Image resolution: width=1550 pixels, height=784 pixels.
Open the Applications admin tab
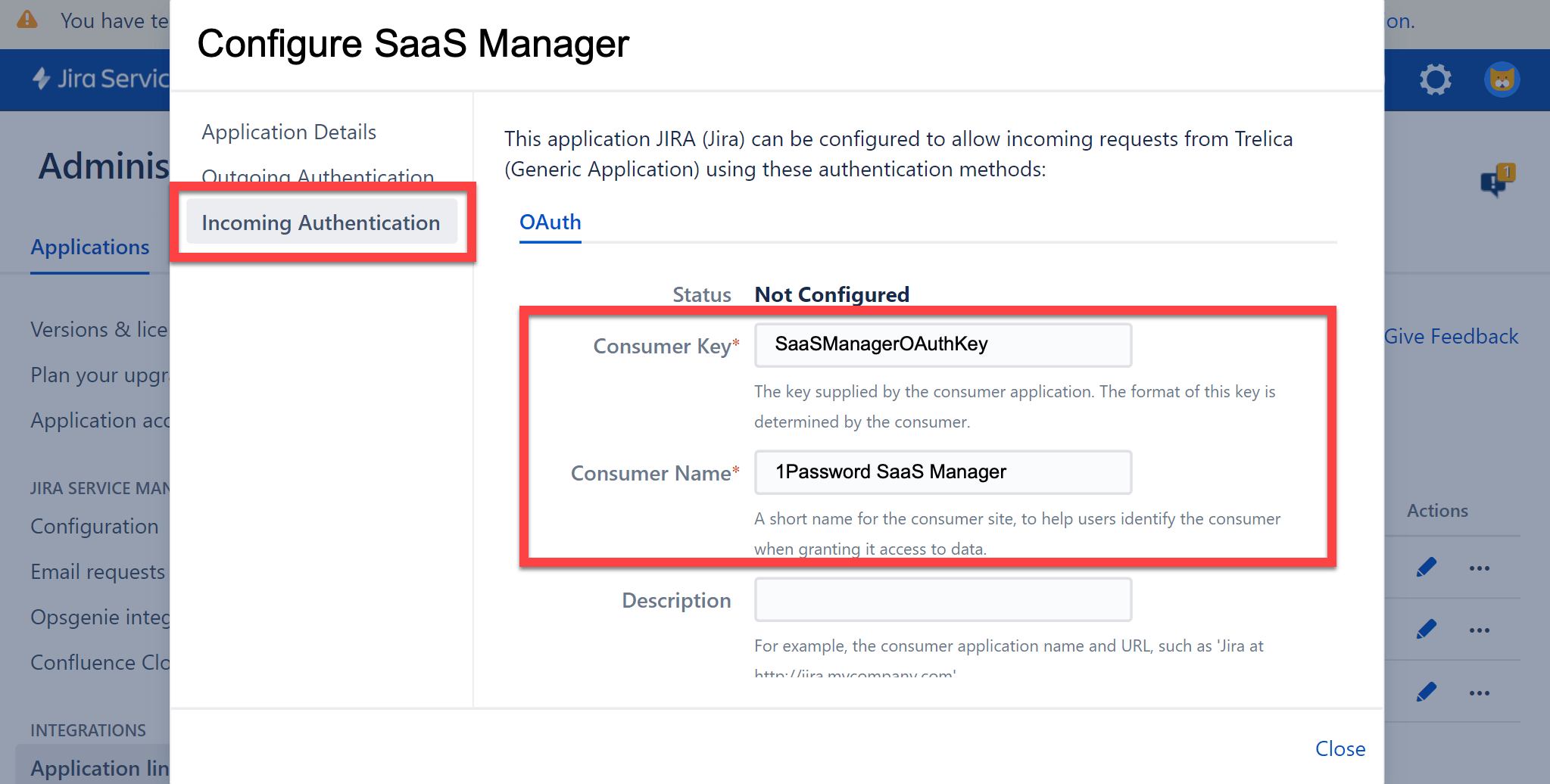click(90, 247)
